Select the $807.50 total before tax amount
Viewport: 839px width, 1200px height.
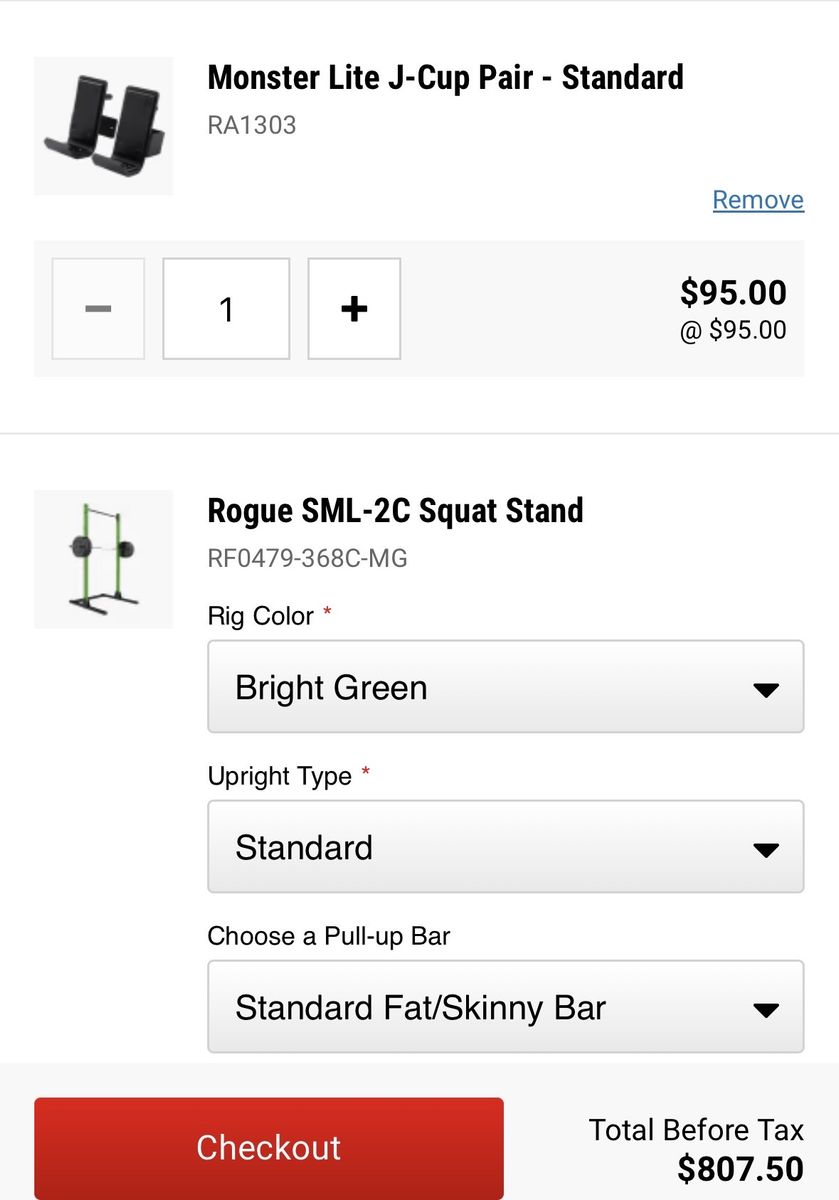point(740,1169)
